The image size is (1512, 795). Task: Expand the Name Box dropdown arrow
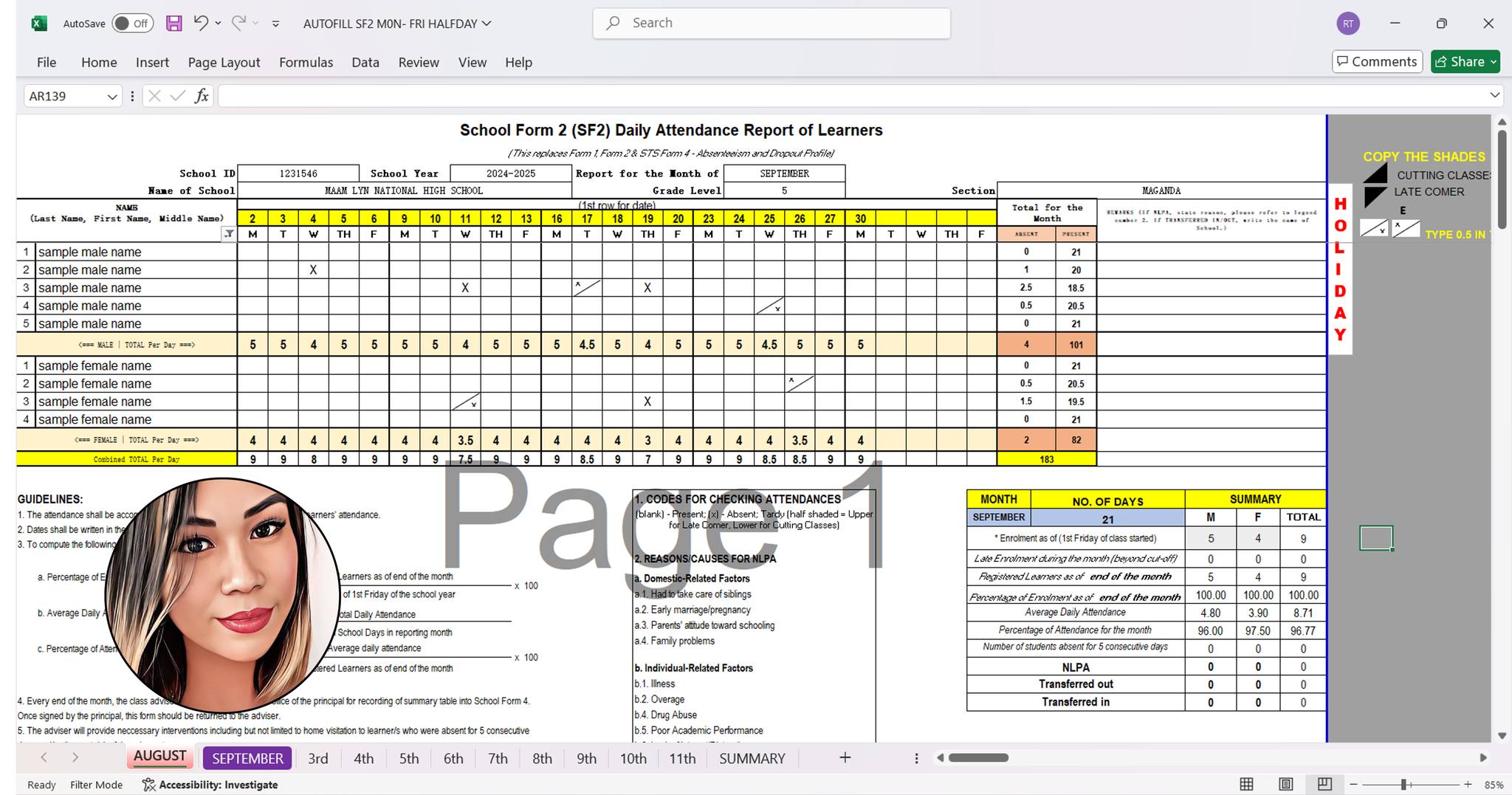point(111,96)
